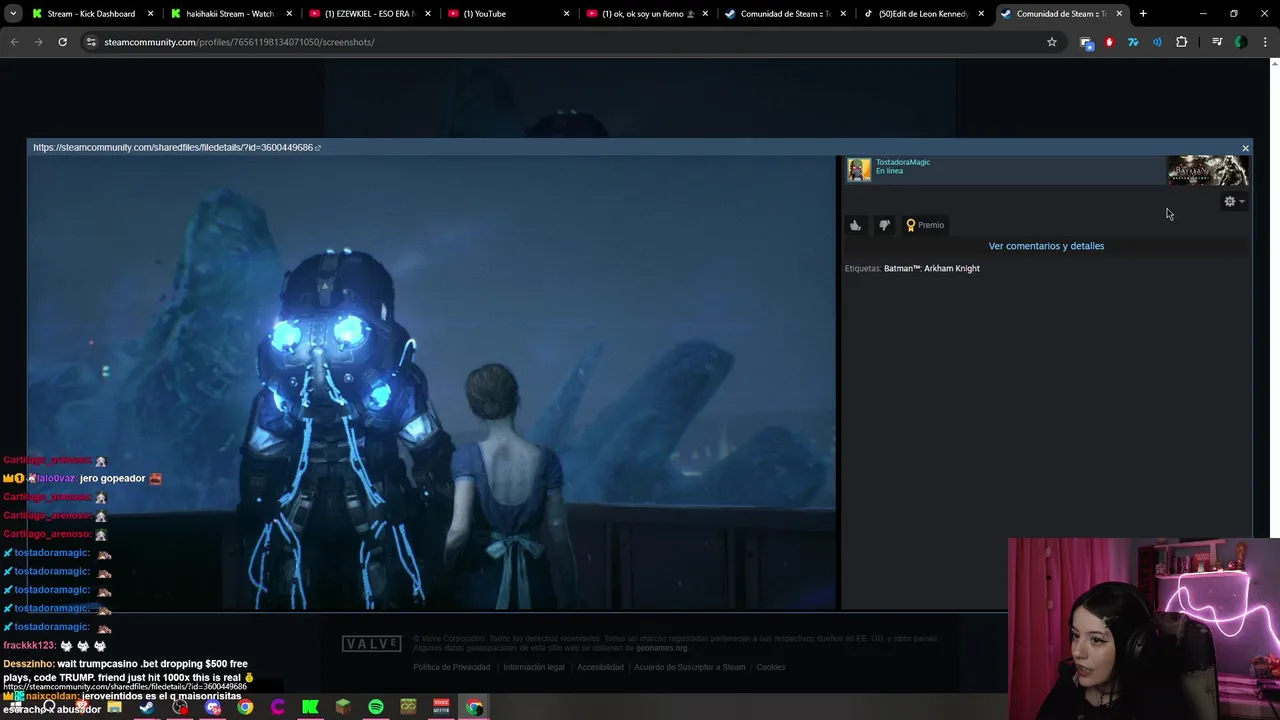Open Chrome three-dot menu

pyautogui.click(x=1264, y=42)
